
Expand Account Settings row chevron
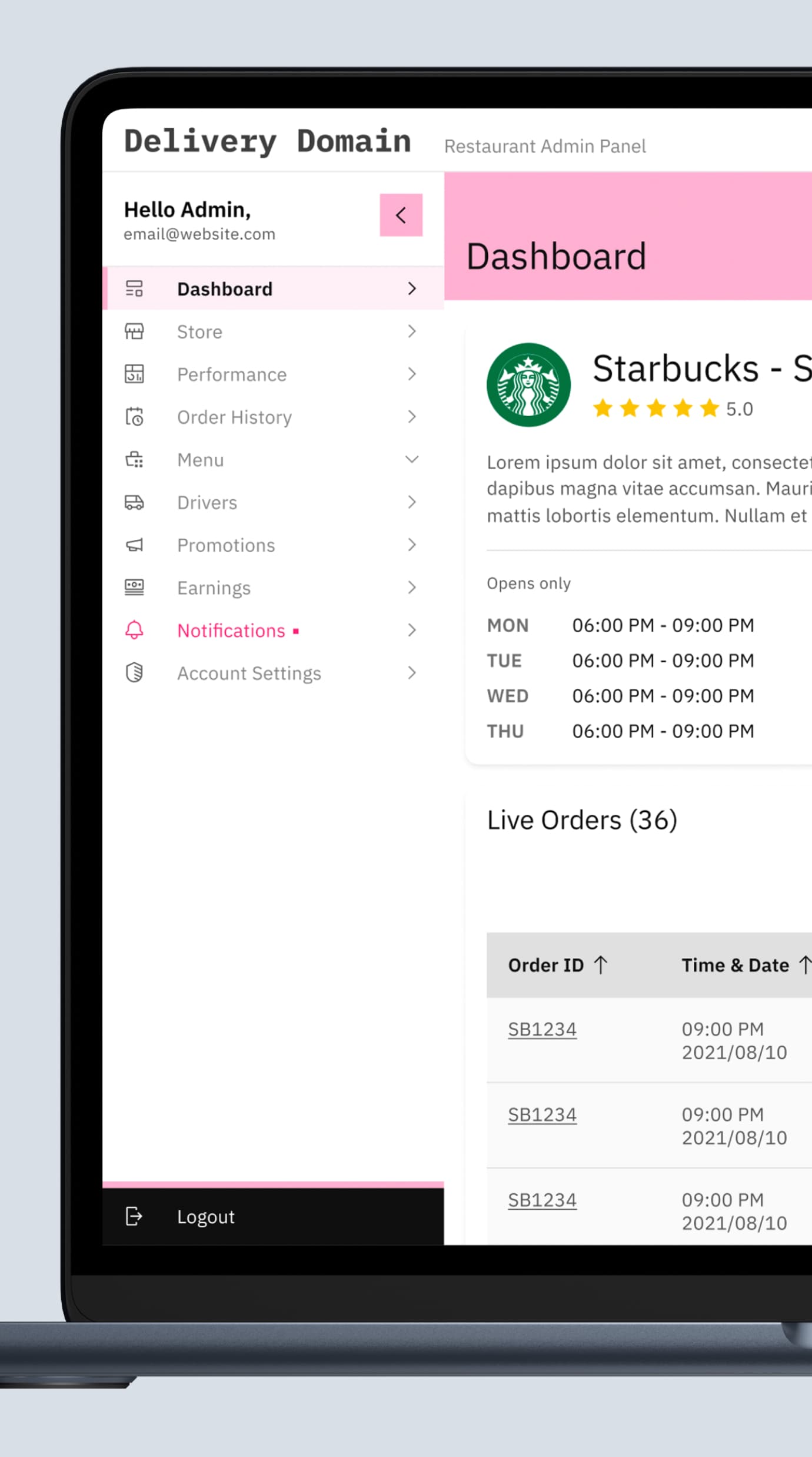(412, 673)
